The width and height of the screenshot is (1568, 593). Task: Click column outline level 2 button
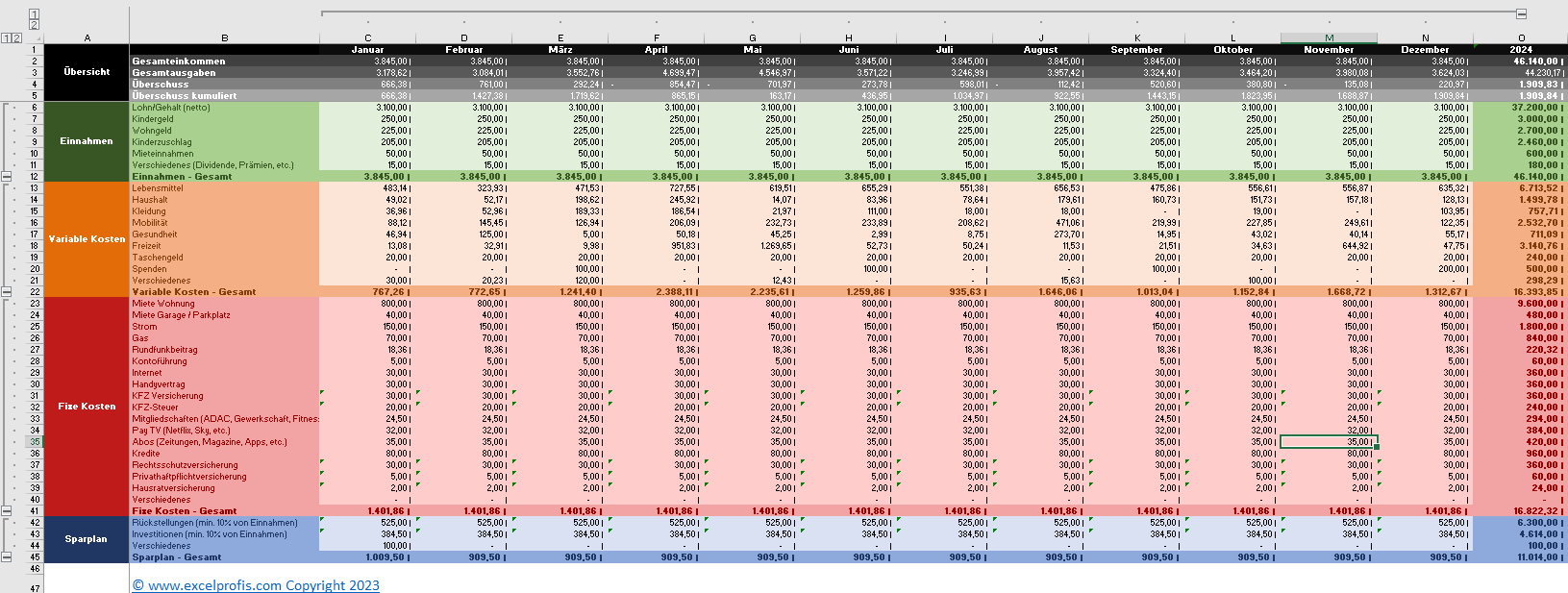point(35,25)
